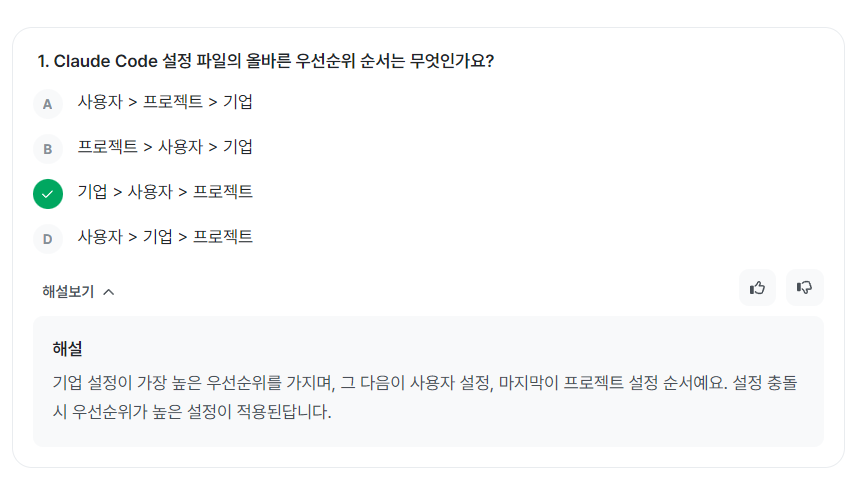
Task: Select the option A letter badge
Action: point(47,103)
